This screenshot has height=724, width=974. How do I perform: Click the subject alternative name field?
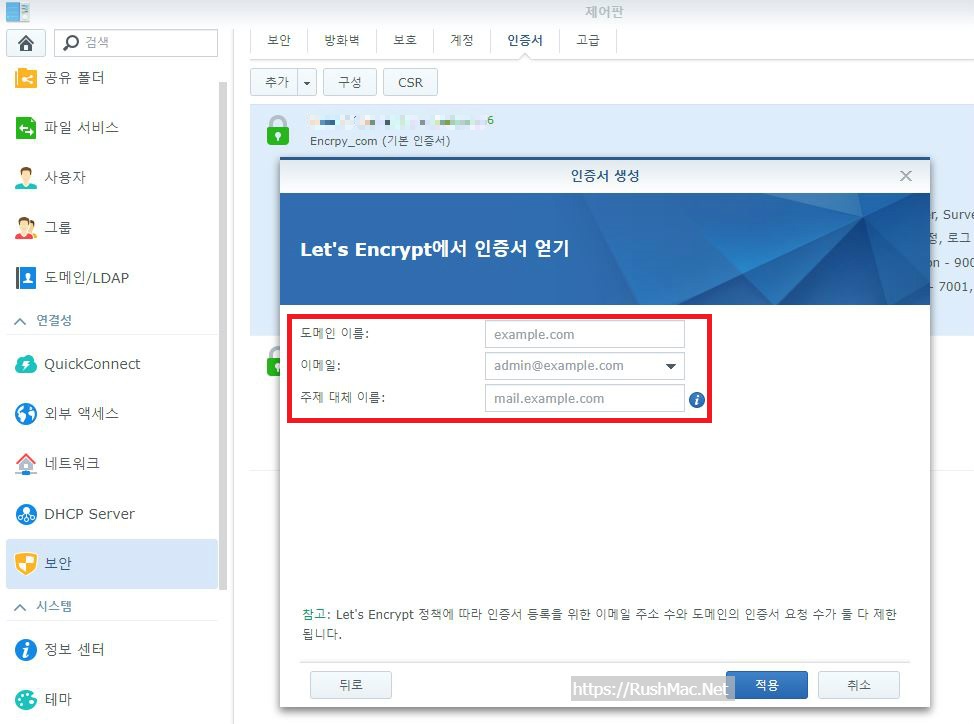(x=585, y=399)
